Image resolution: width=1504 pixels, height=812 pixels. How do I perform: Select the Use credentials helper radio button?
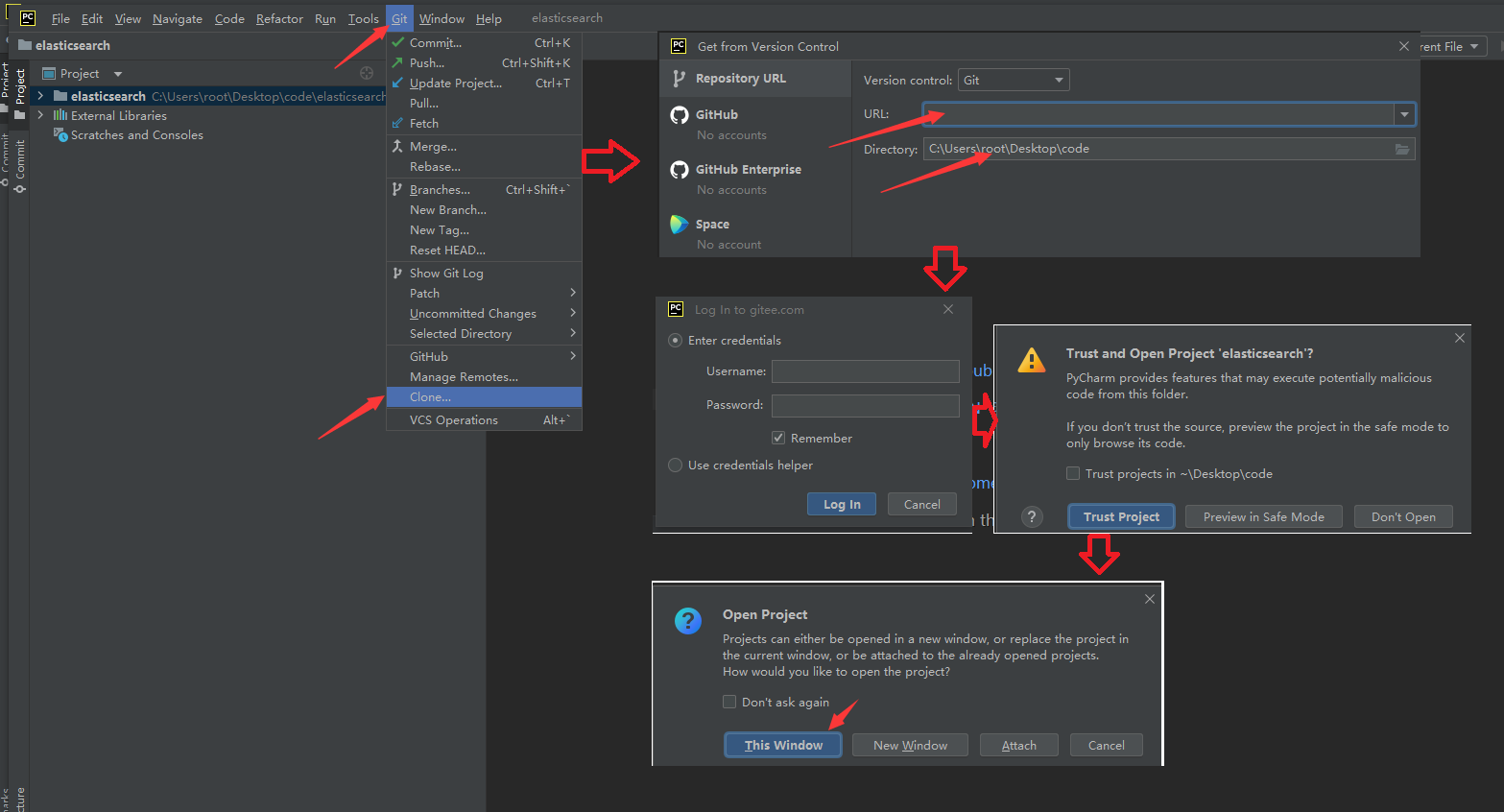pos(676,465)
